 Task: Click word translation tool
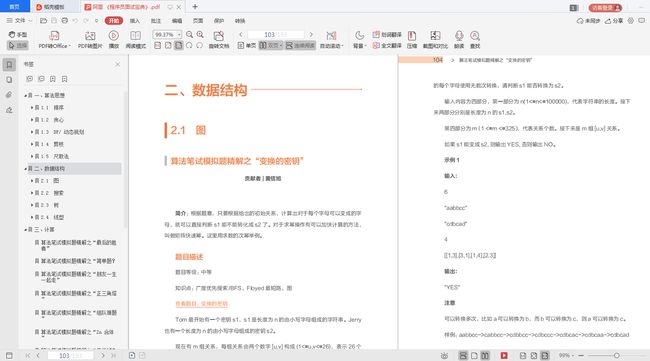[x=387, y=34]
